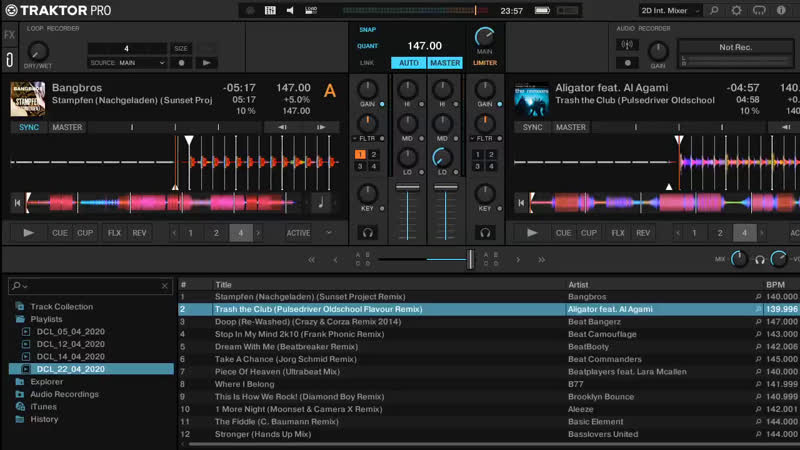
Task: Open the info icon in header
Action: click(x=781, y=10)
